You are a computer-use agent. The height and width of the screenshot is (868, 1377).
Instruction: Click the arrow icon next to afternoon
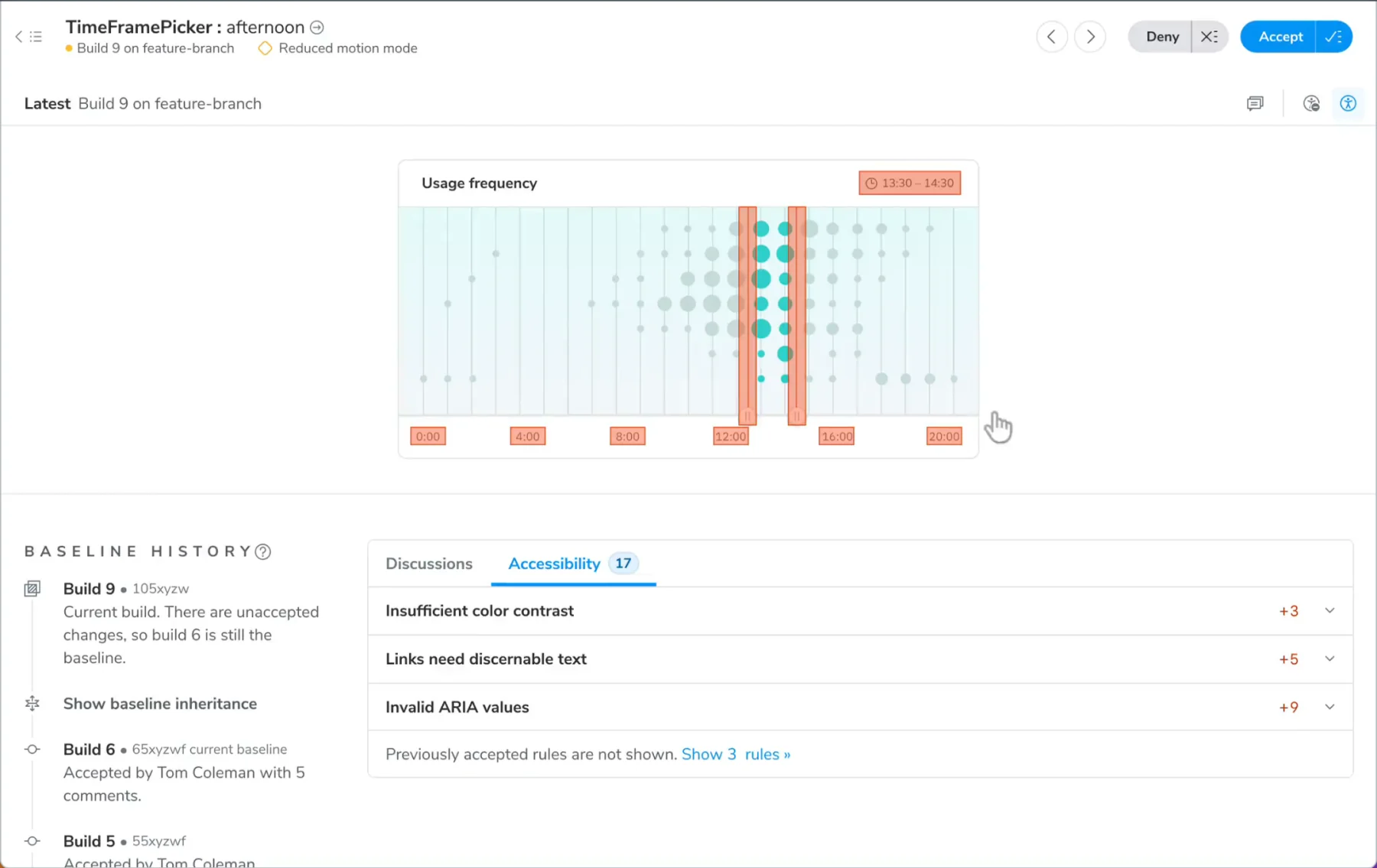pos(317,28)
